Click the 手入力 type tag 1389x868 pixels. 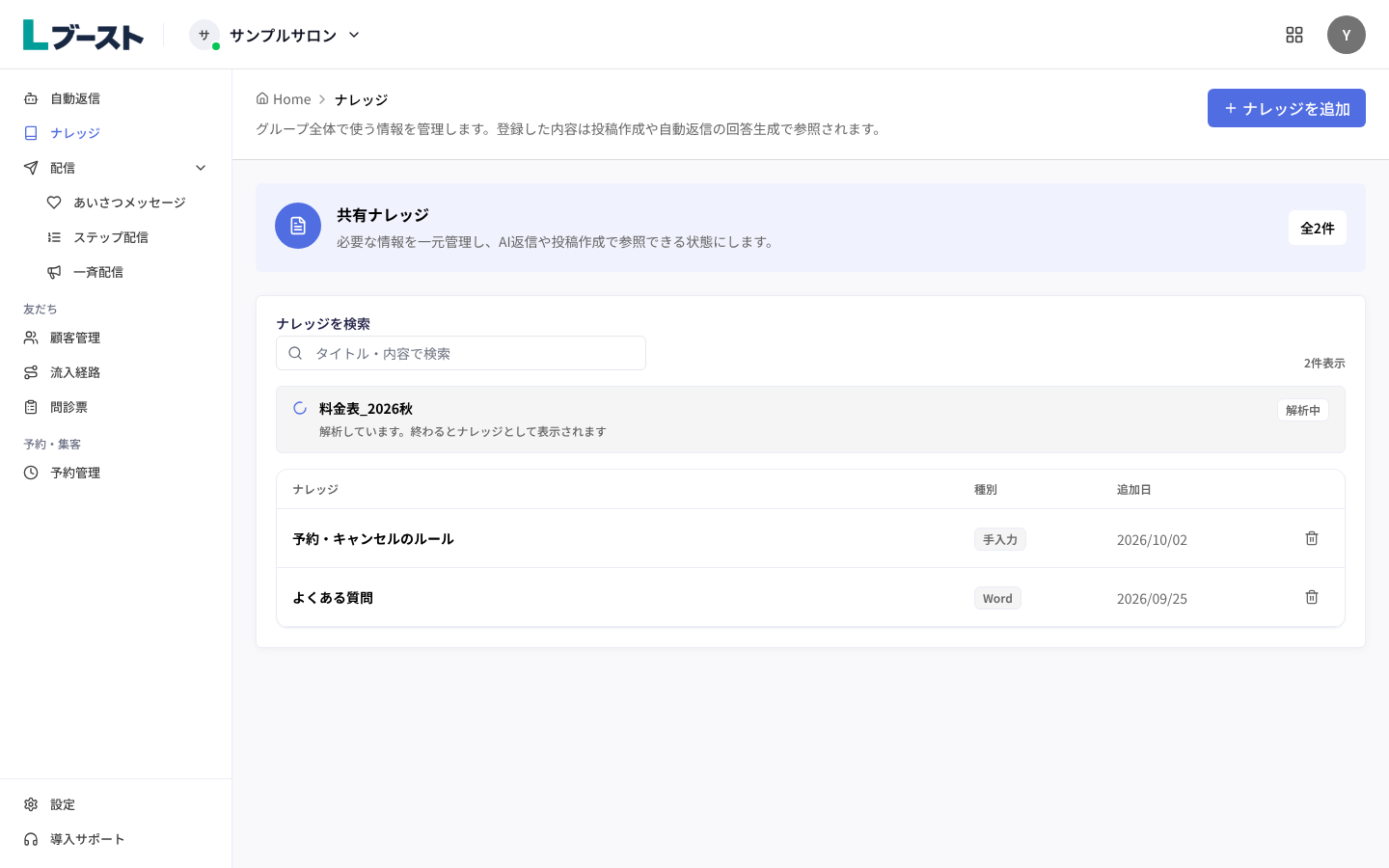(x=1000, y=539)
